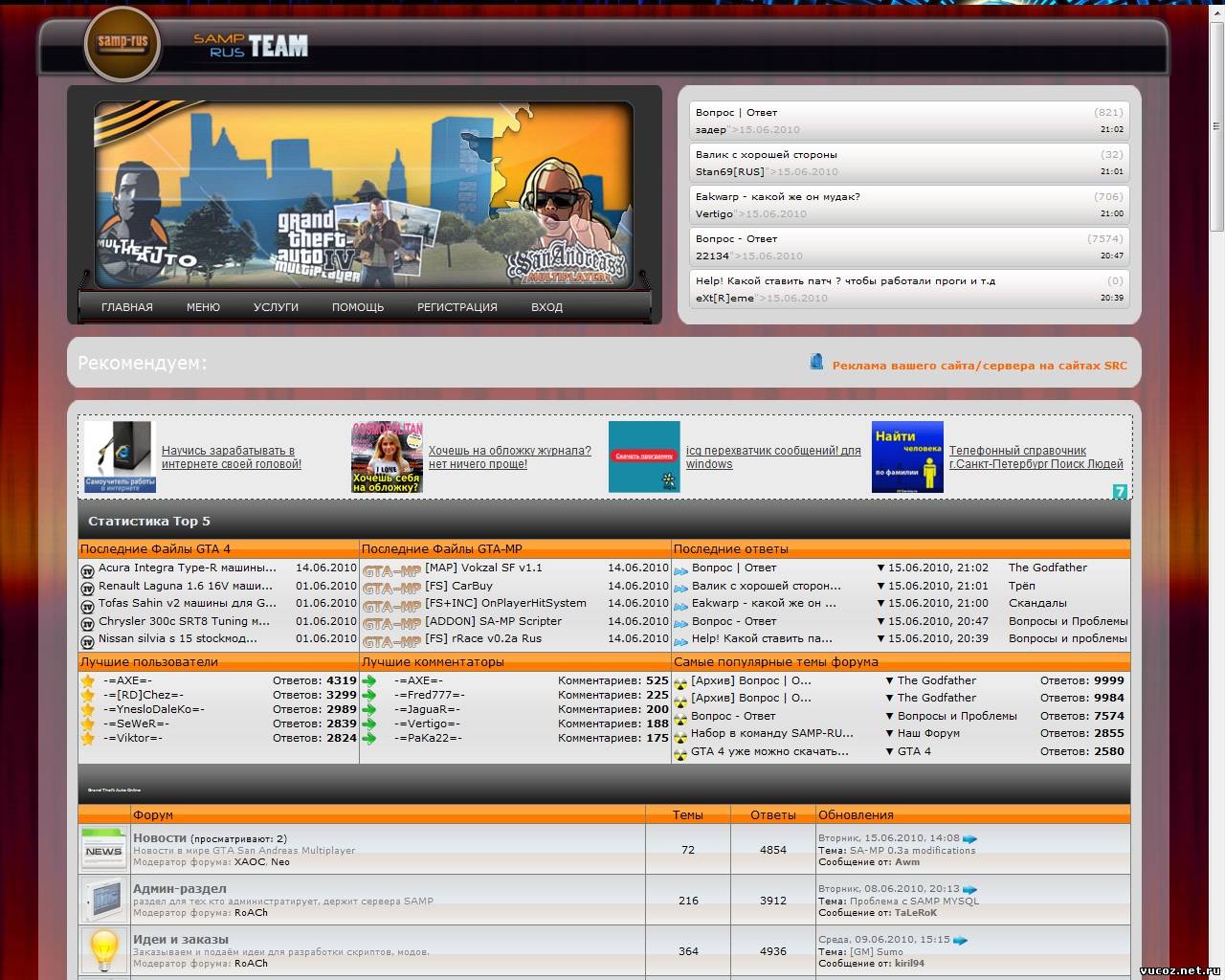The image size is (1225, 980).
Task: Click the green arrow beside -=Fred777=-
Action: pyautogui.click(x=369, y=696)
